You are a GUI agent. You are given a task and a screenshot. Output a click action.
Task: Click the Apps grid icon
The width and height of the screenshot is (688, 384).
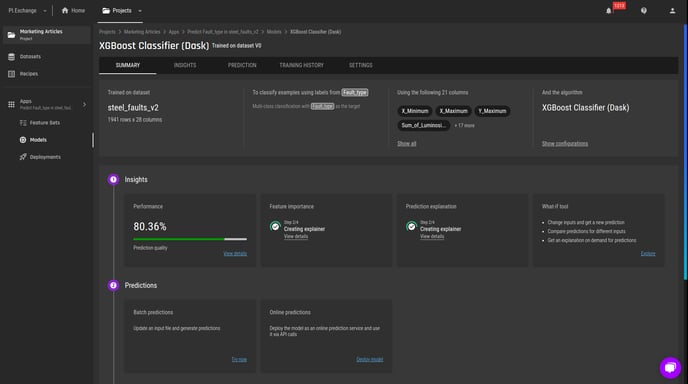point(11,104)
